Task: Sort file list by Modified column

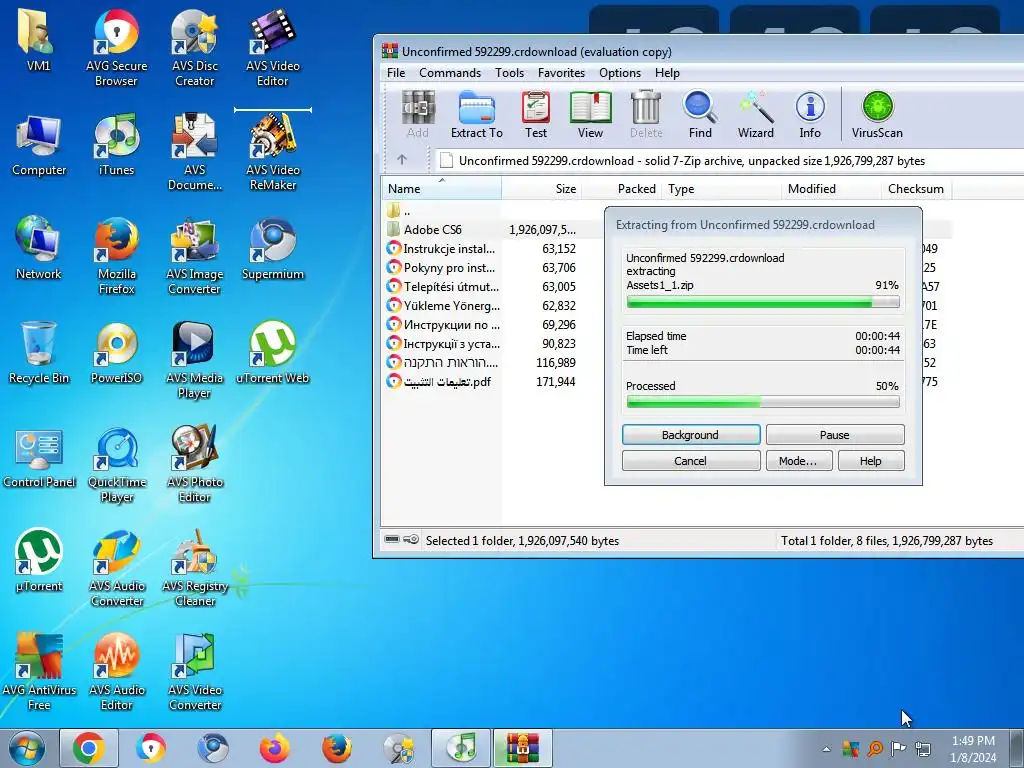Action: [831, 189]
